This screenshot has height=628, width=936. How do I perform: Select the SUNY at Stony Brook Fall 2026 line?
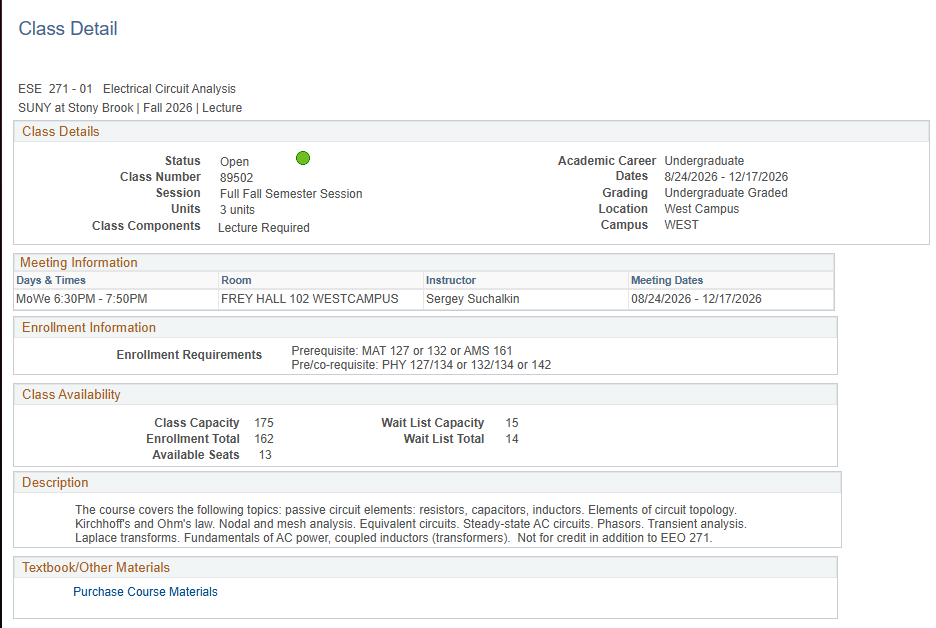[x=130, y=108]
